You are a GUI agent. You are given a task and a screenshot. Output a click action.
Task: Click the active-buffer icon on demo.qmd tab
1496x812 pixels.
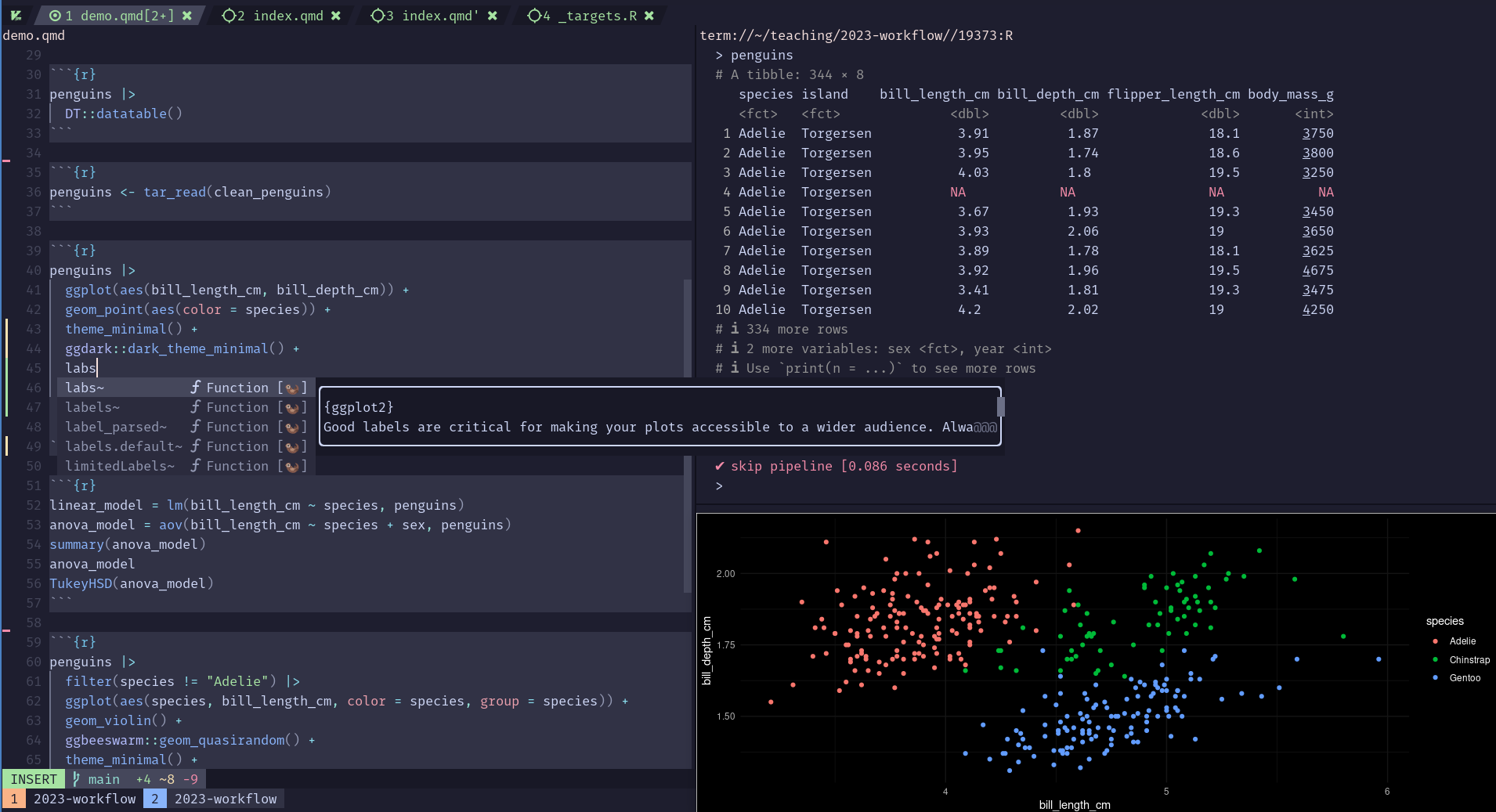(55, 16)
